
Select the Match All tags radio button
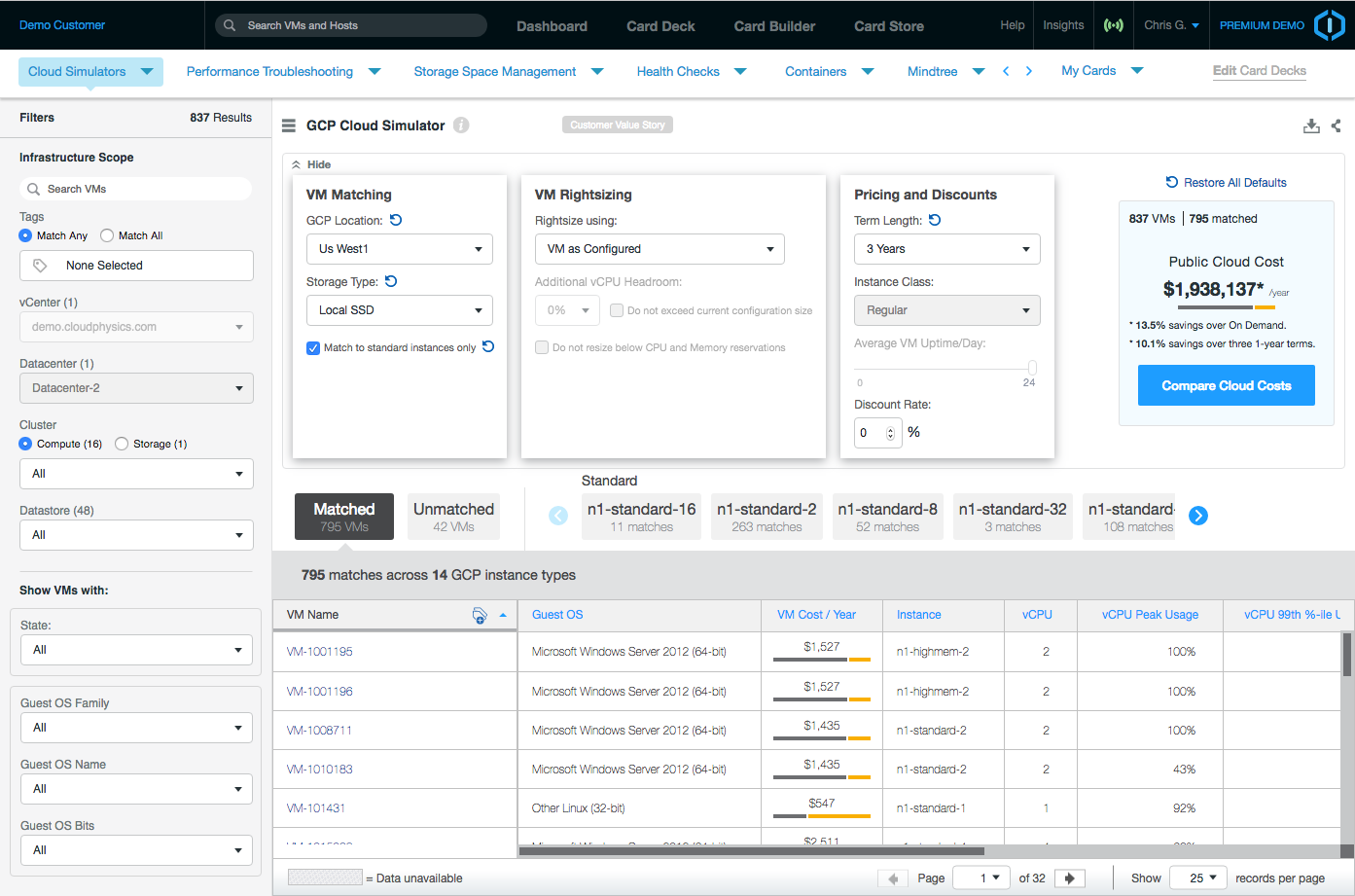(107, 235)
